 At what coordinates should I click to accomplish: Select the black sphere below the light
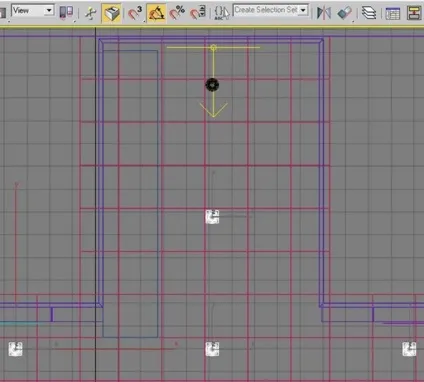pyautogui.click(x=212, y=85)
